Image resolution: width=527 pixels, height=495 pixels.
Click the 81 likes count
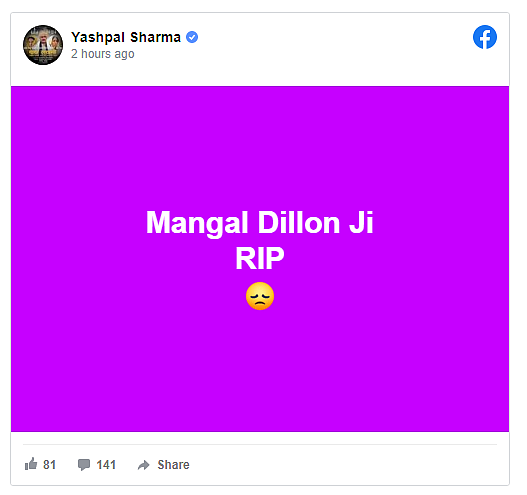click(49, 464)
